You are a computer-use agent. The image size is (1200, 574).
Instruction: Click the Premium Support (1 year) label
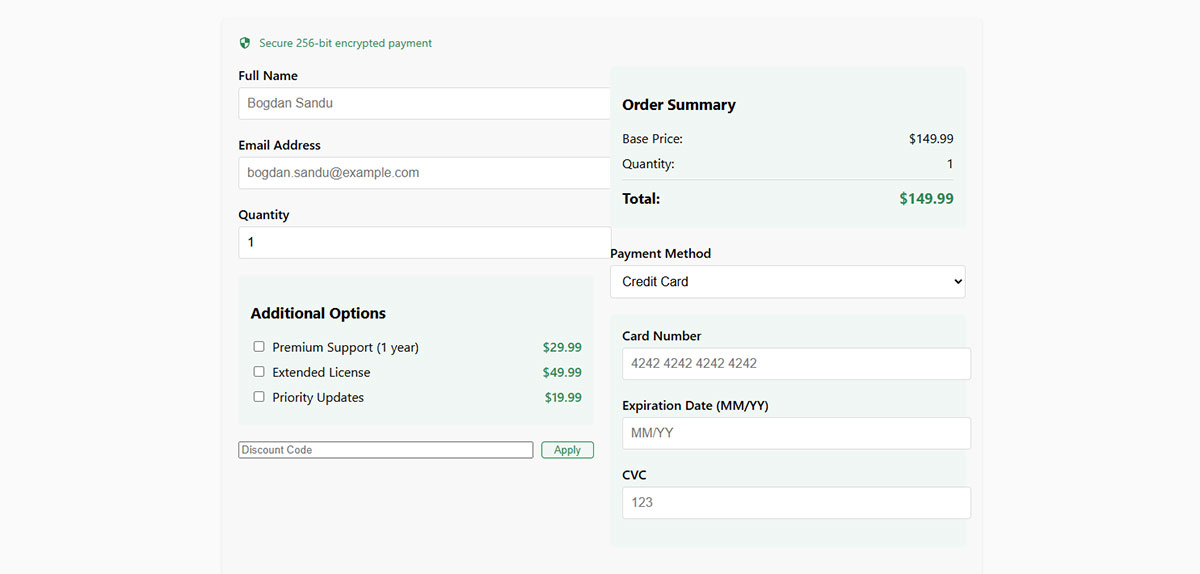(x=345, y=347)
